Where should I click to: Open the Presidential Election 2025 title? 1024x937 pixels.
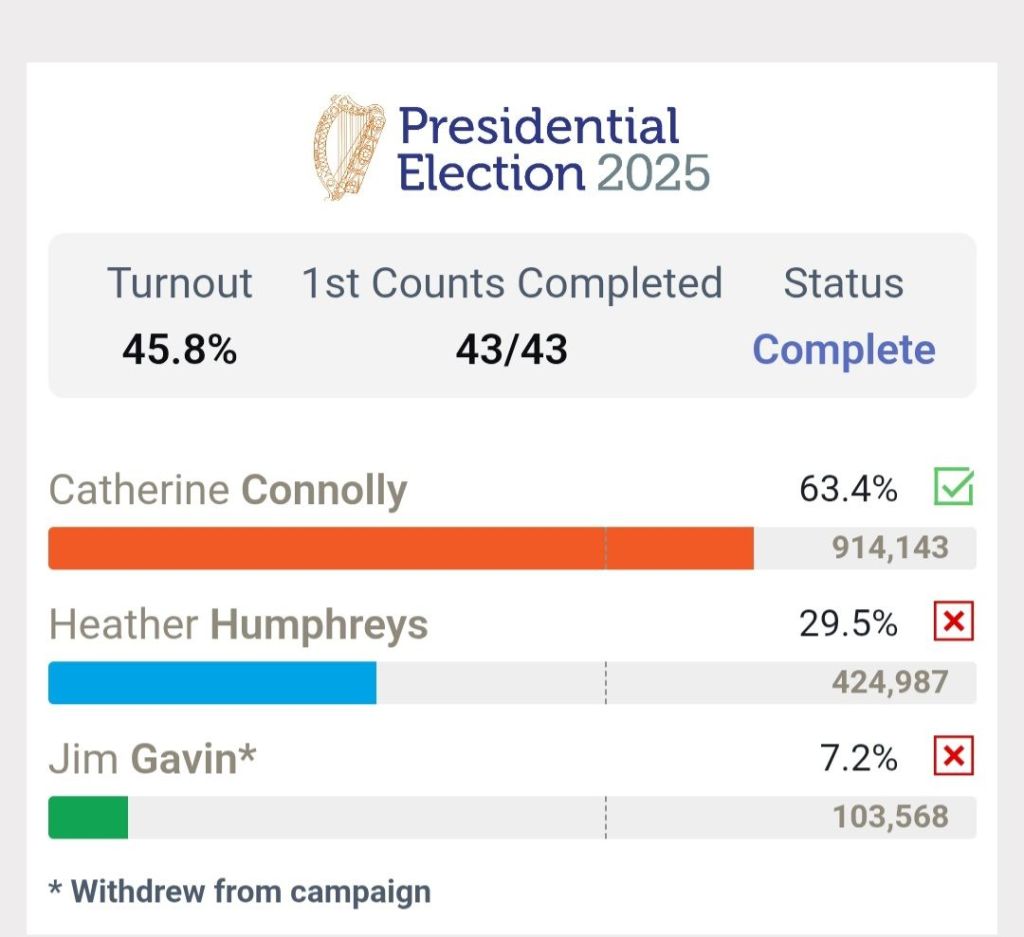pyautogui.click(x=553, y=150)
